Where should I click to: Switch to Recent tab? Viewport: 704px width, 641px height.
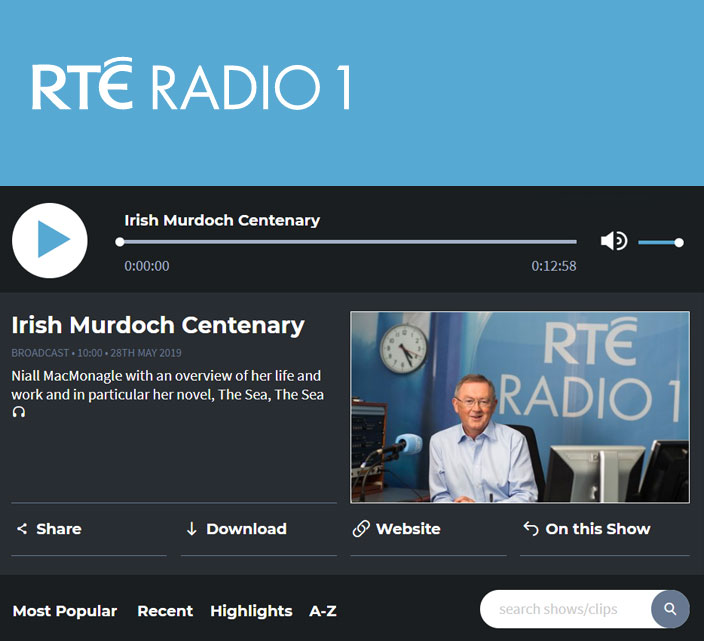pyautogui.click(x=165, y=611)
